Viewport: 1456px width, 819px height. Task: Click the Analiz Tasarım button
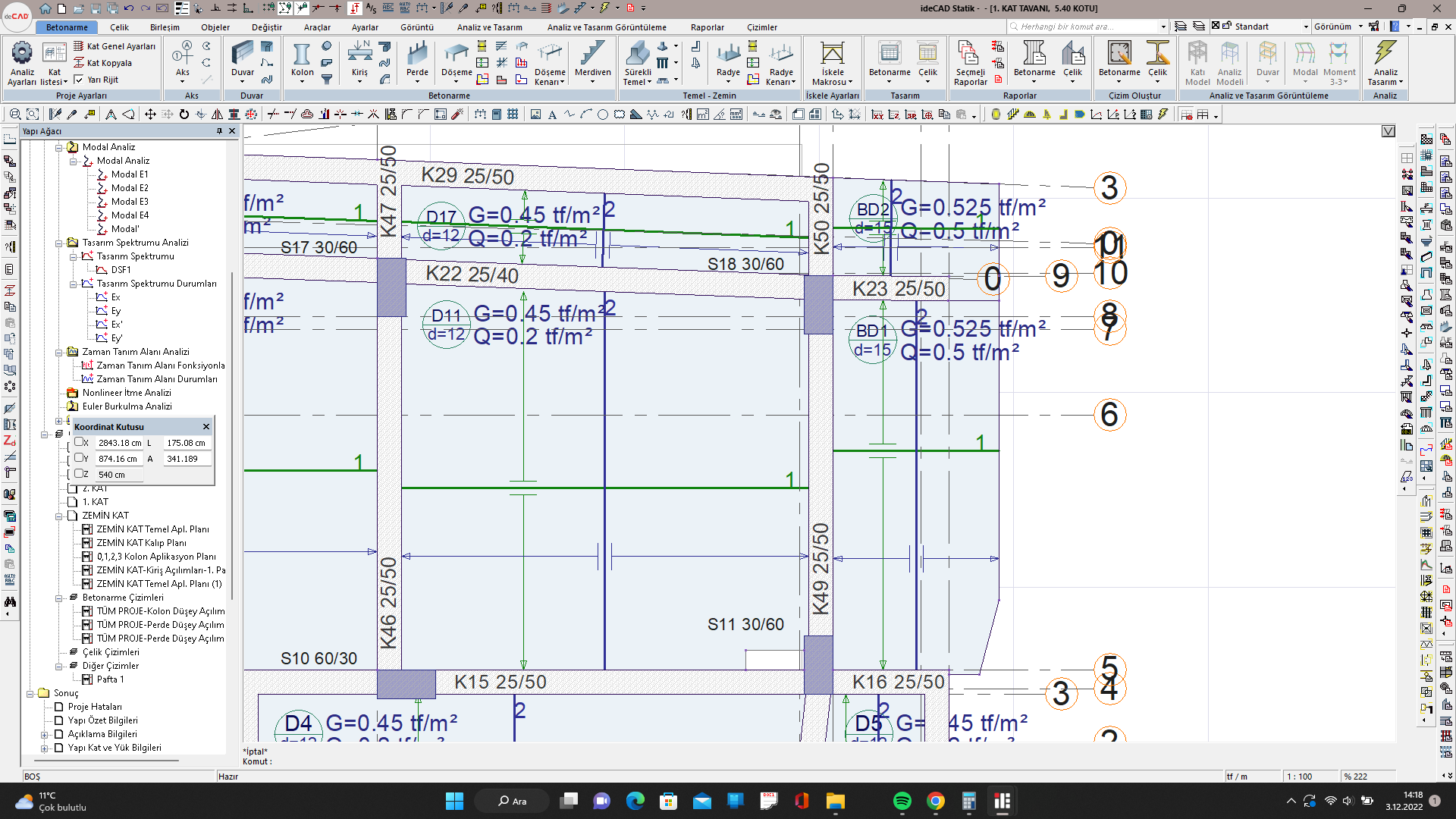[x=1385, y=63]
